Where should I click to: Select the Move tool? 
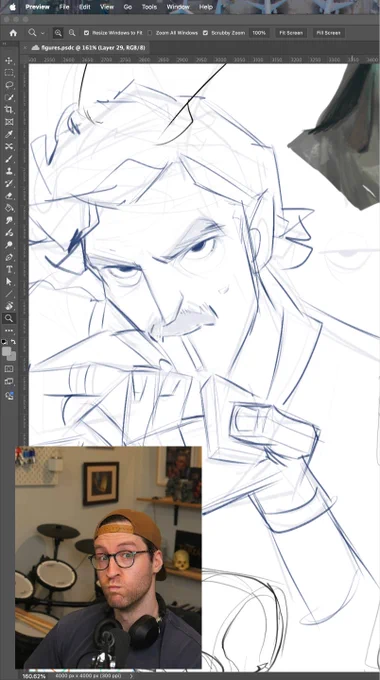tap(9, 61)
